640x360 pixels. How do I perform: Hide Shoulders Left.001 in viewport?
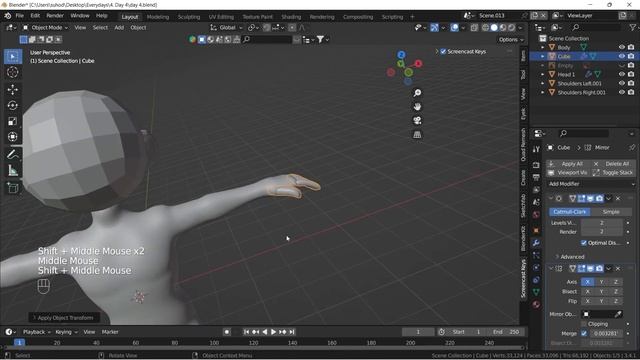coord(622,83)
